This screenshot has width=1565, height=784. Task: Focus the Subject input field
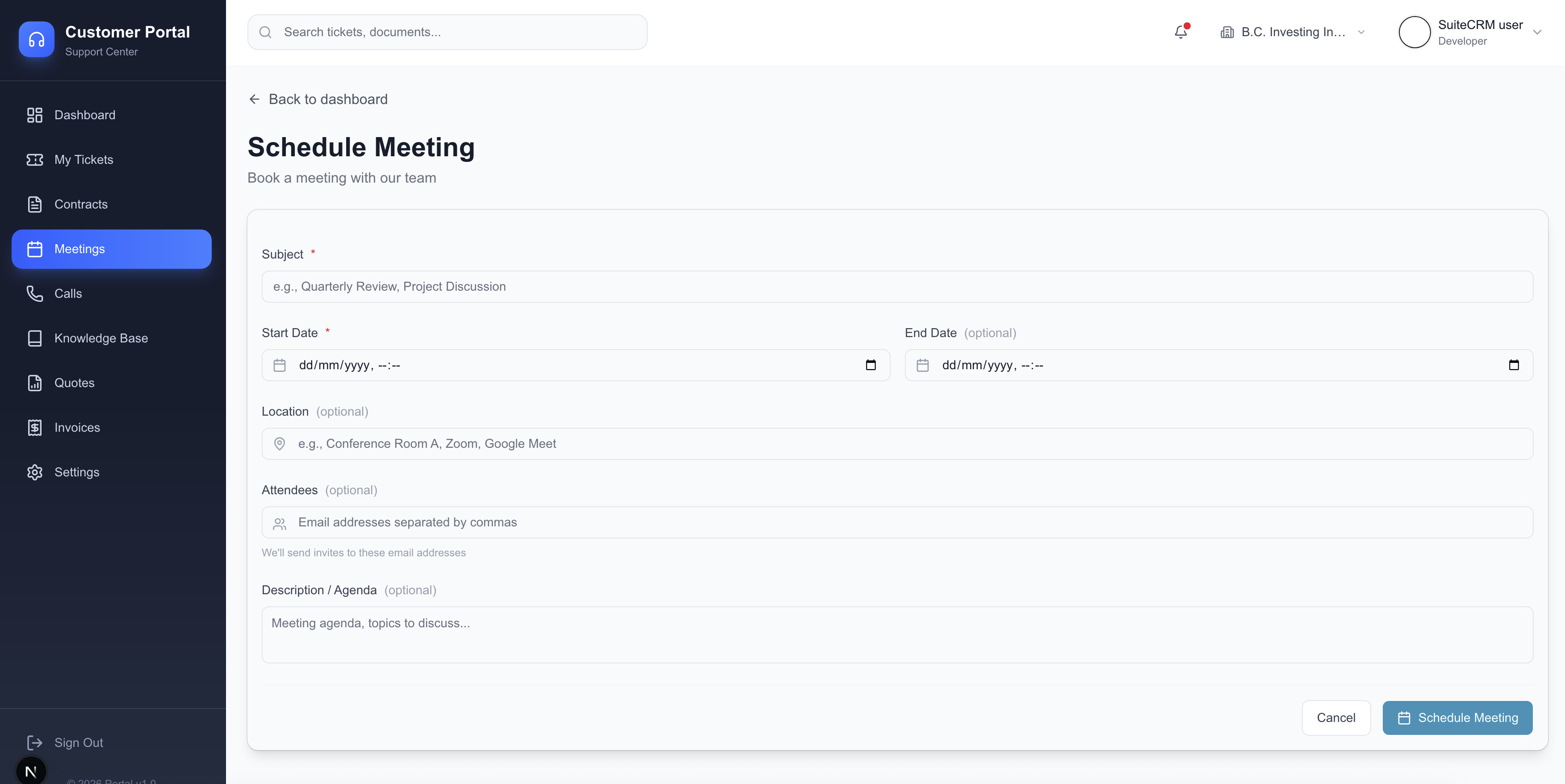click(897, 287)
